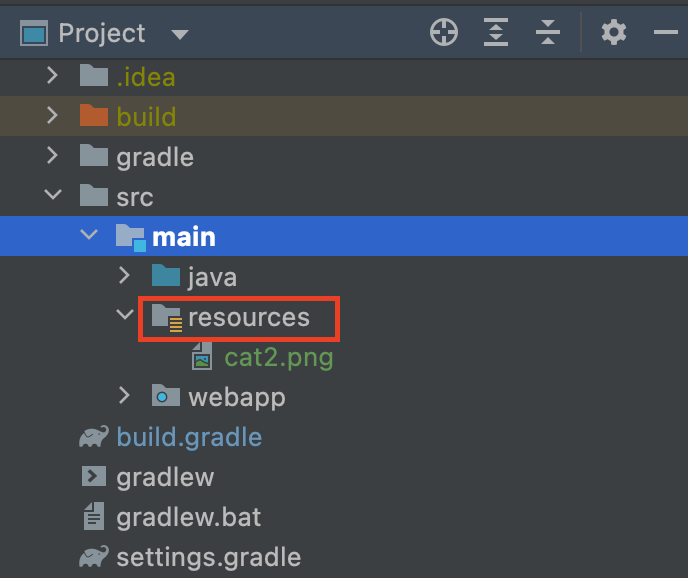Collapse the resources folder

point(124,316)
